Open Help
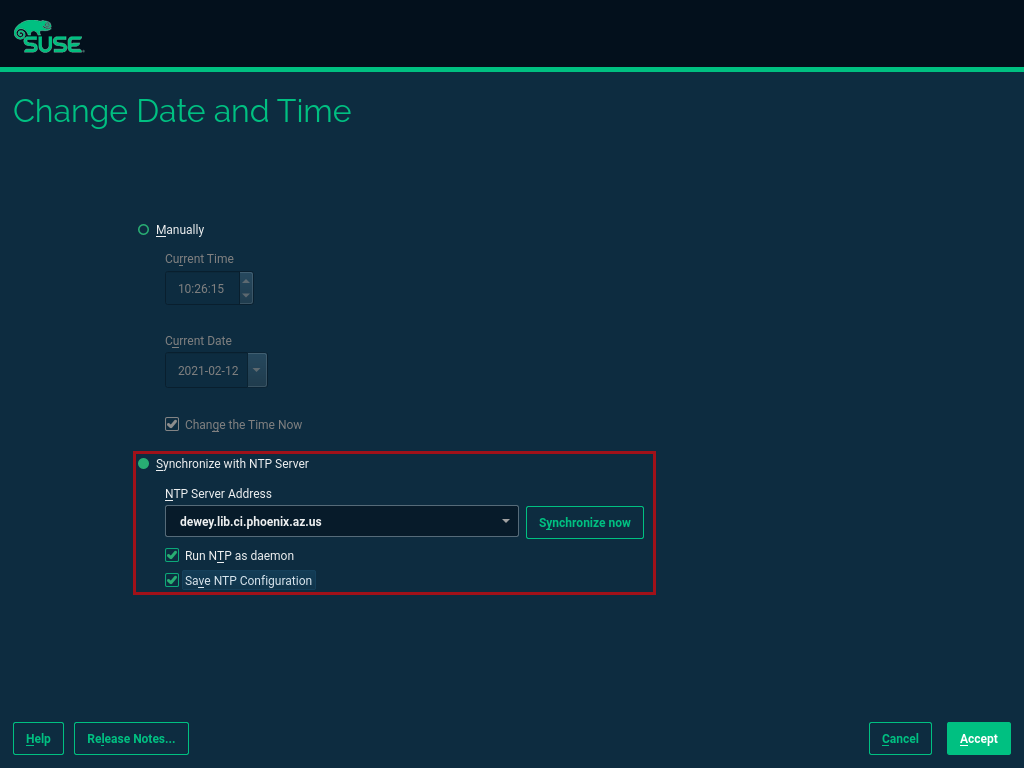1024x768 pixels. (37, 738)
